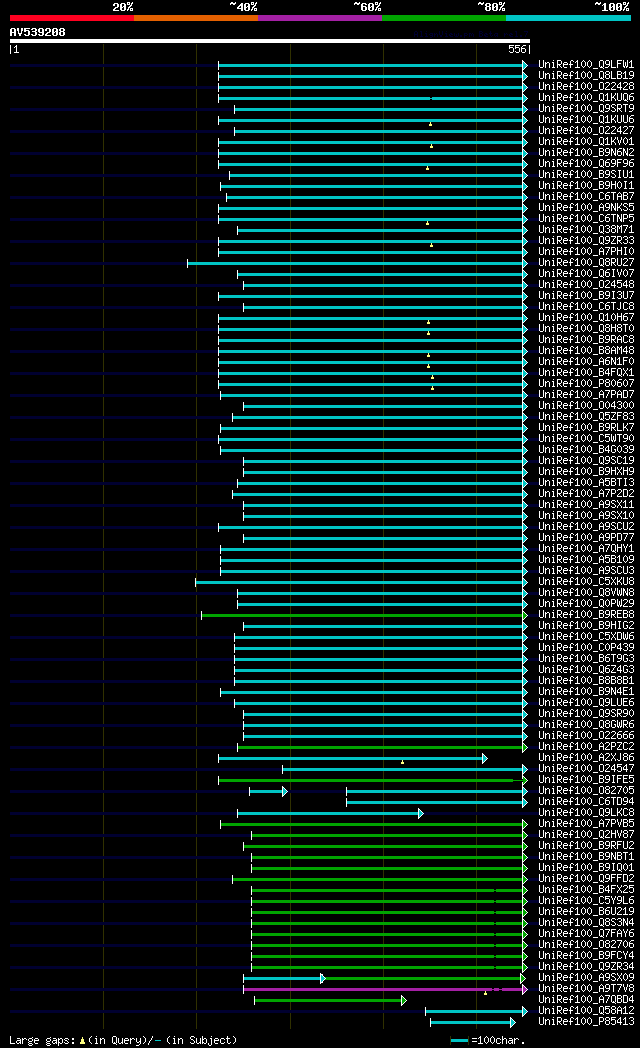Image resolution: width=640 pixels, height=1048 pixels.
Task: Click the purple ~60% identity legend bar
Action: click(319, 18)
